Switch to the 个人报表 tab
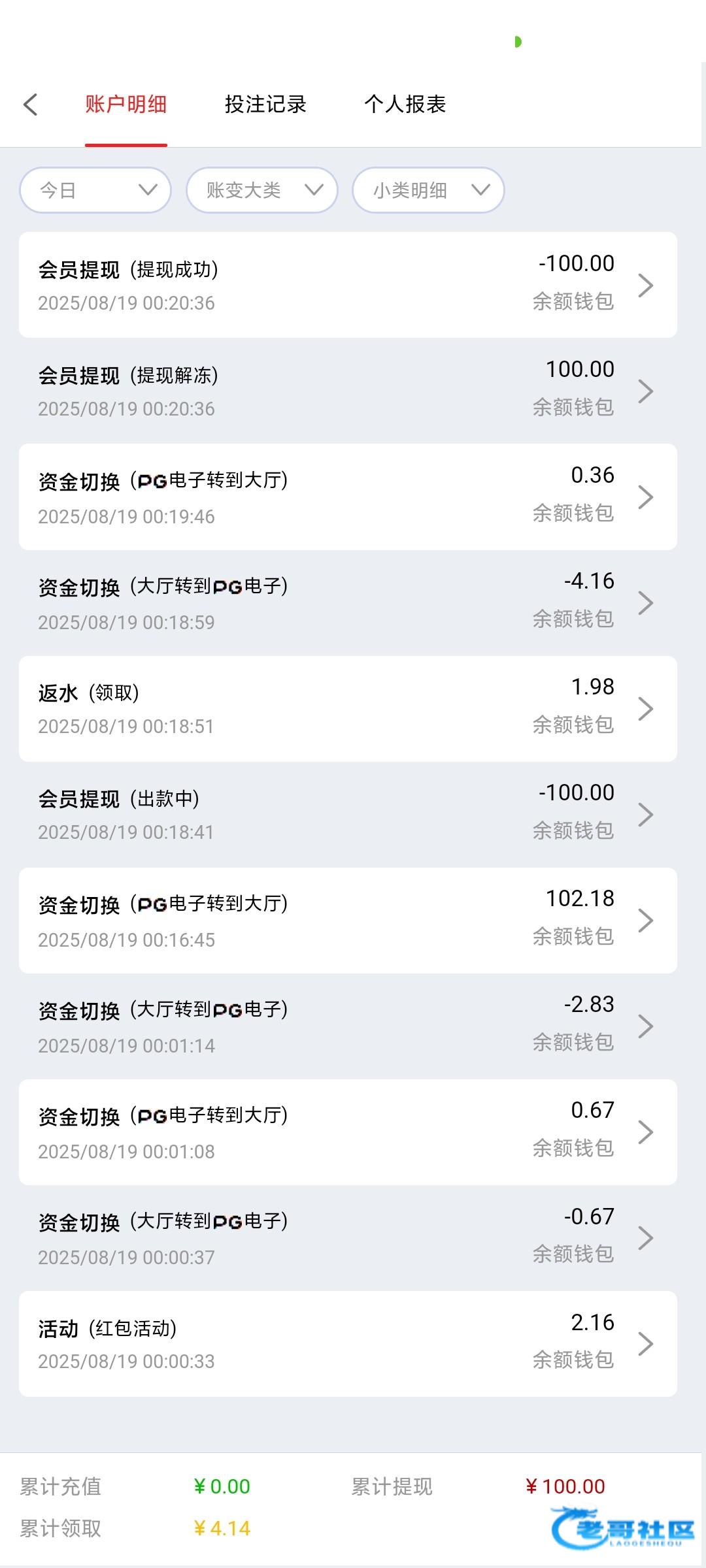The image size is (706, 1568). tap(405, 105)
